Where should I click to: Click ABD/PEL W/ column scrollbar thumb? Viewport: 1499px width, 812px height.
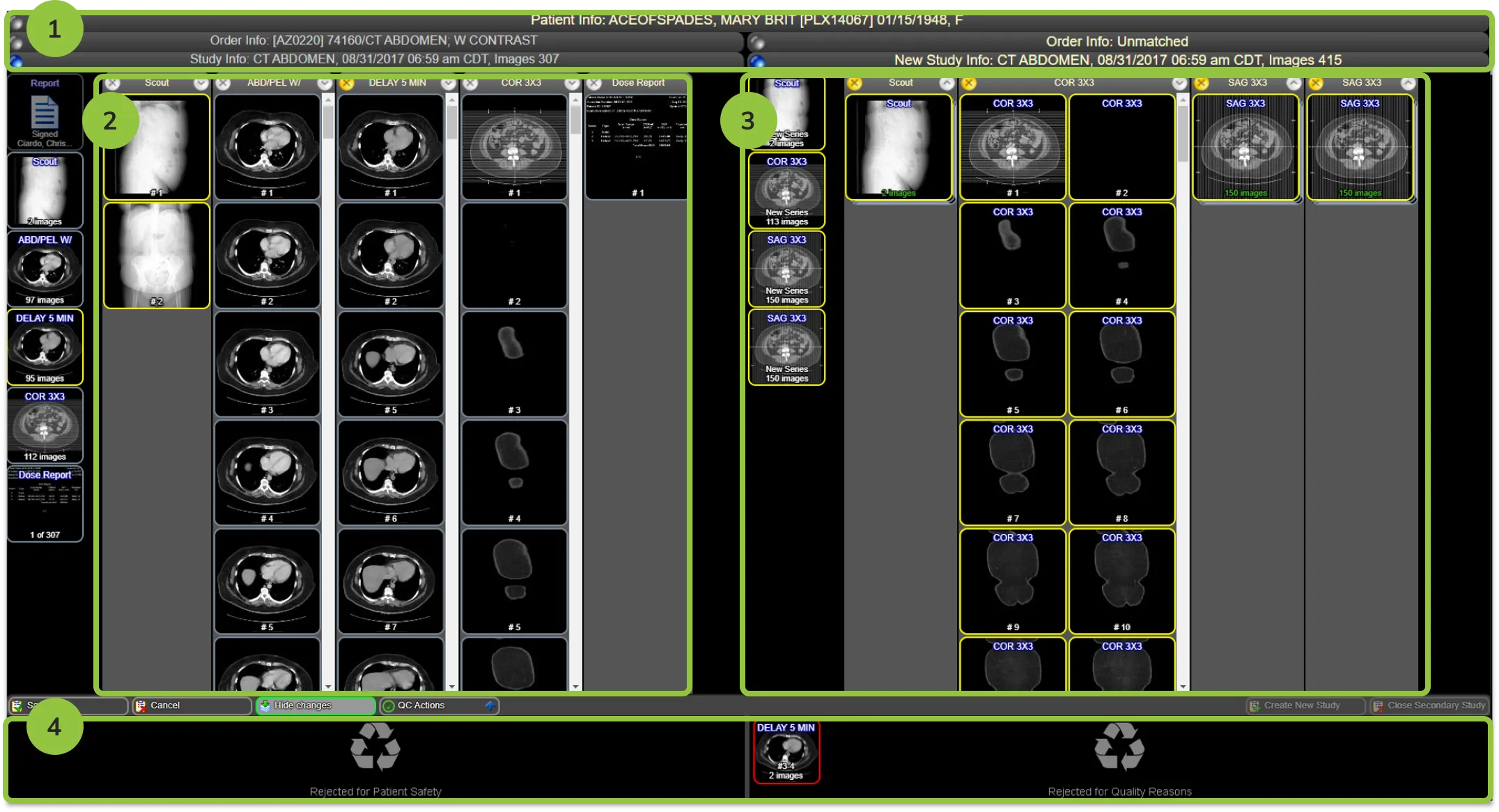[328, 122]
